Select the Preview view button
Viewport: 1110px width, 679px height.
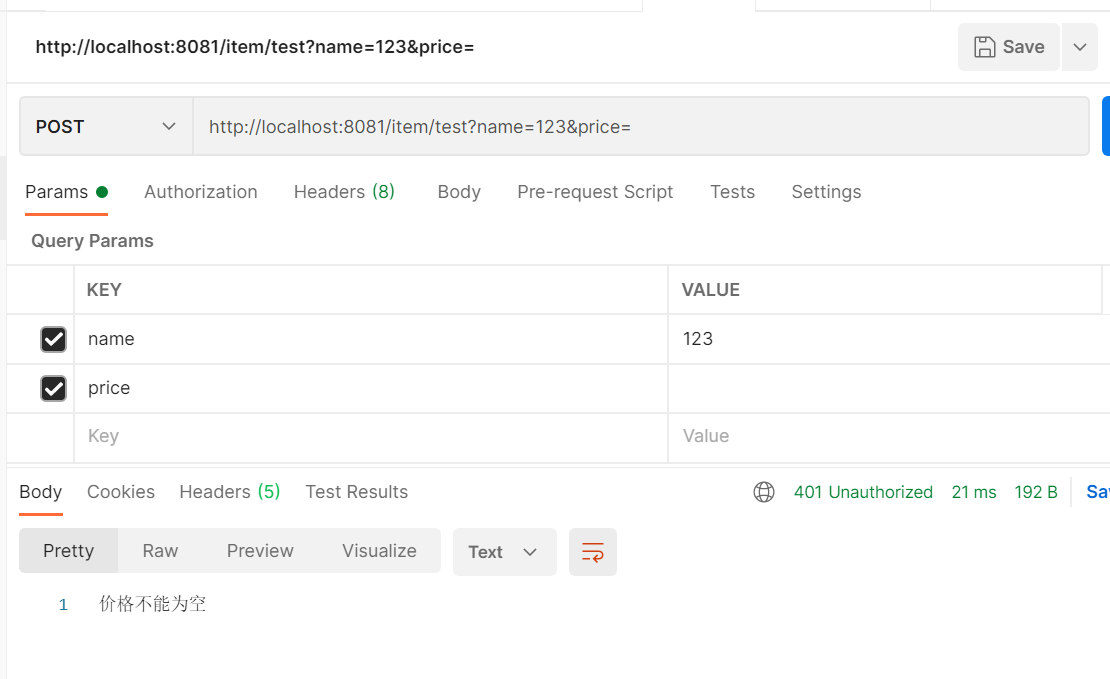(260, 551)
